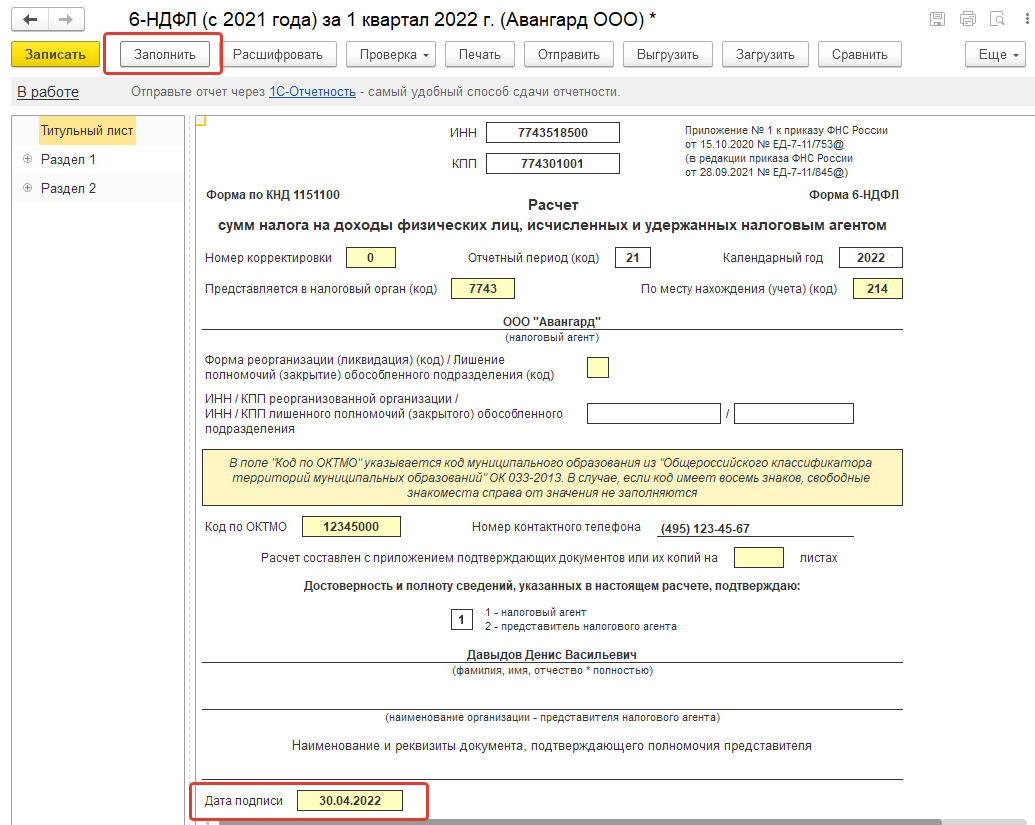Click the reorganization form code field
This screenshot has height=825, width=1035.
pos(597,367)
